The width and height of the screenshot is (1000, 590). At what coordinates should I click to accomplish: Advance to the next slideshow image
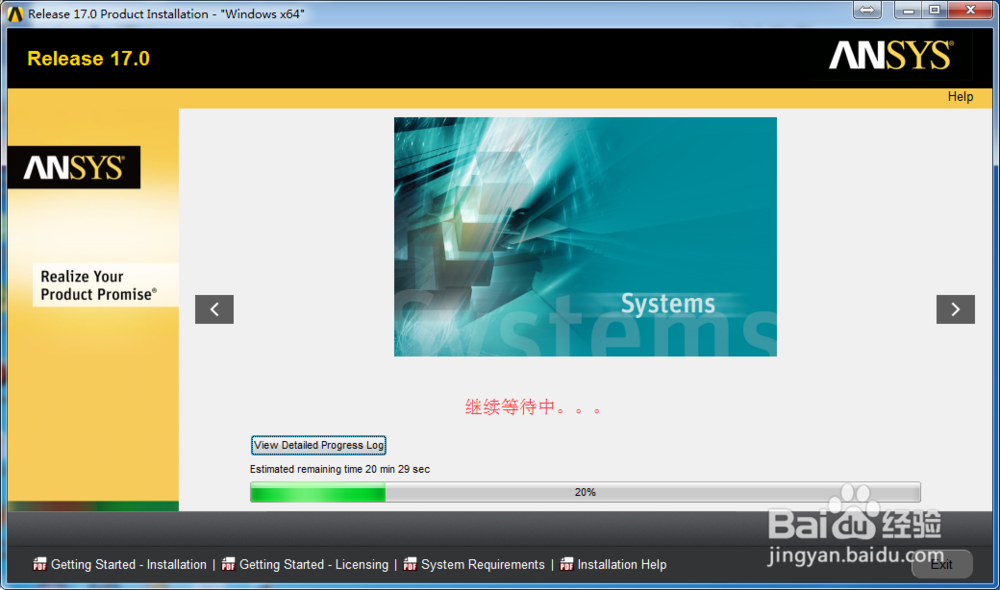(x=955, y=309)
